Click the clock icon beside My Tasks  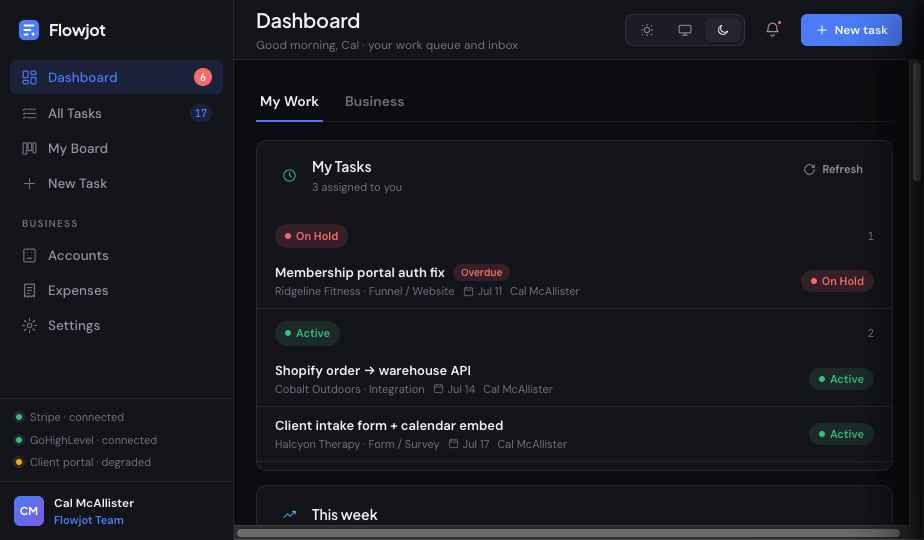(289, 175)
